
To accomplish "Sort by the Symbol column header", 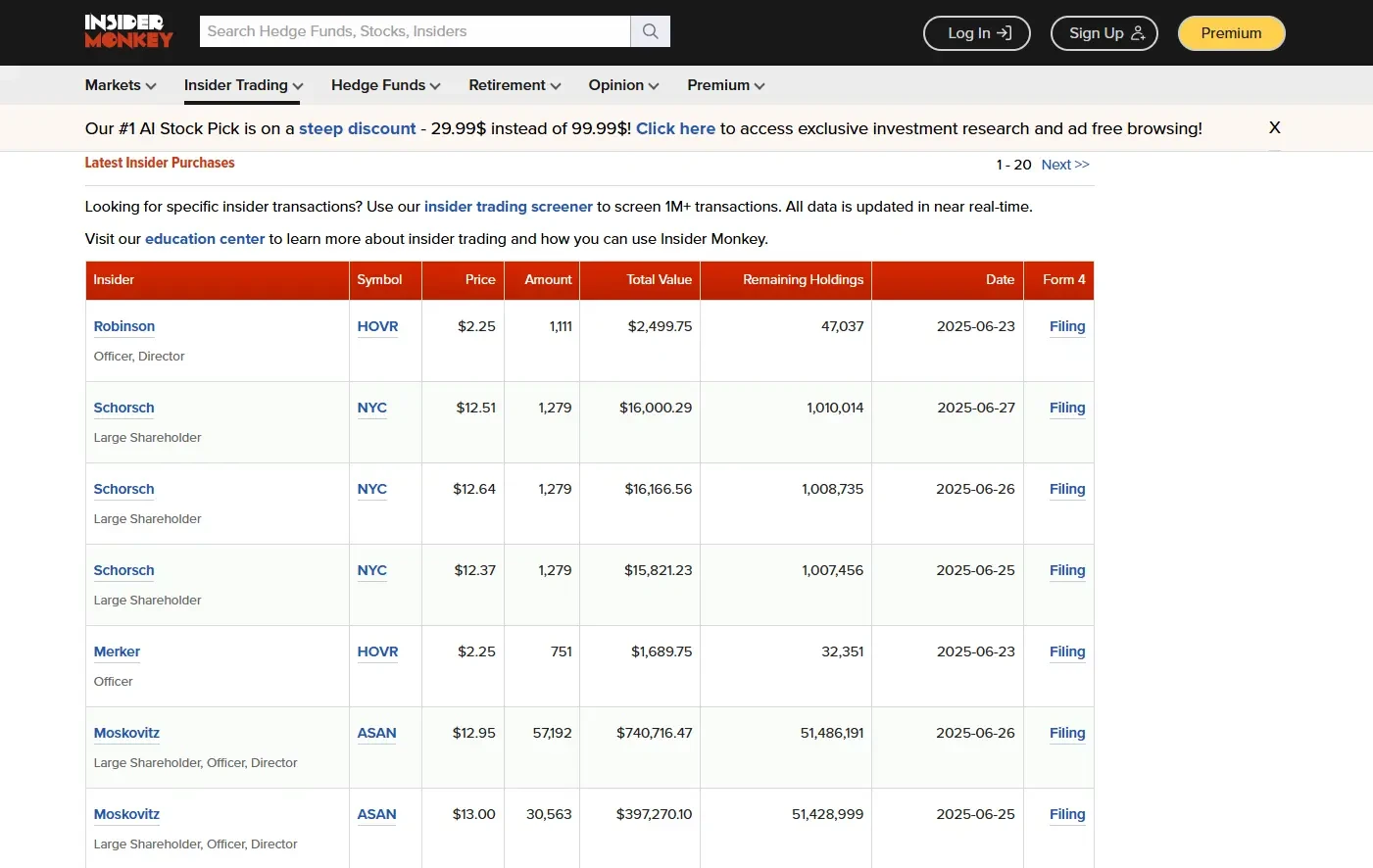I will [385, 280].
